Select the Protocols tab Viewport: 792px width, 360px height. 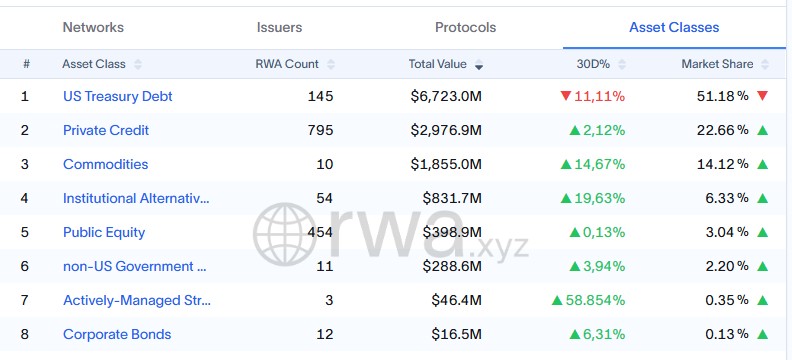(466, 27)
